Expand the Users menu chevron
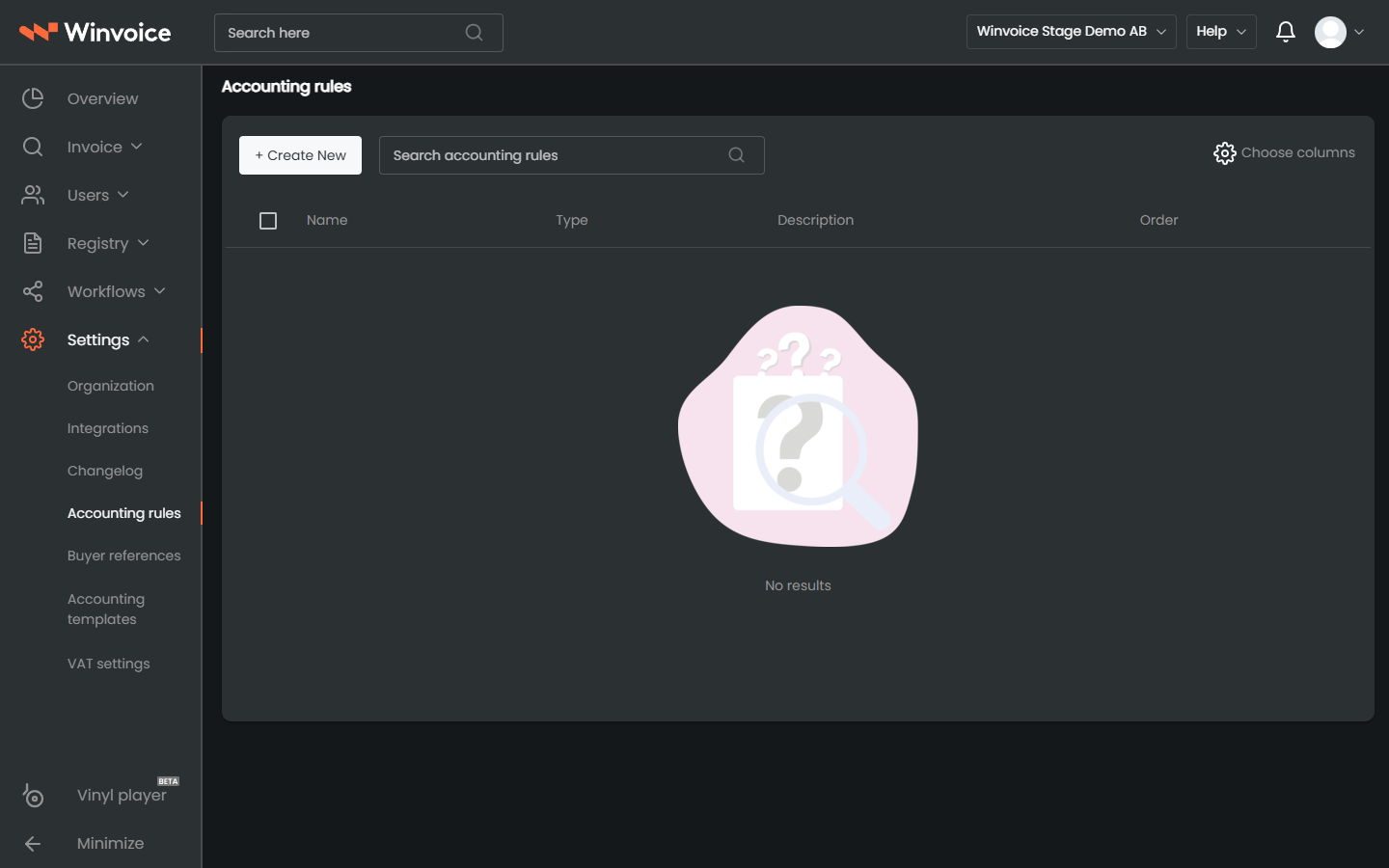The width and height of the screenshot is (1389, 868). point(123,195)
